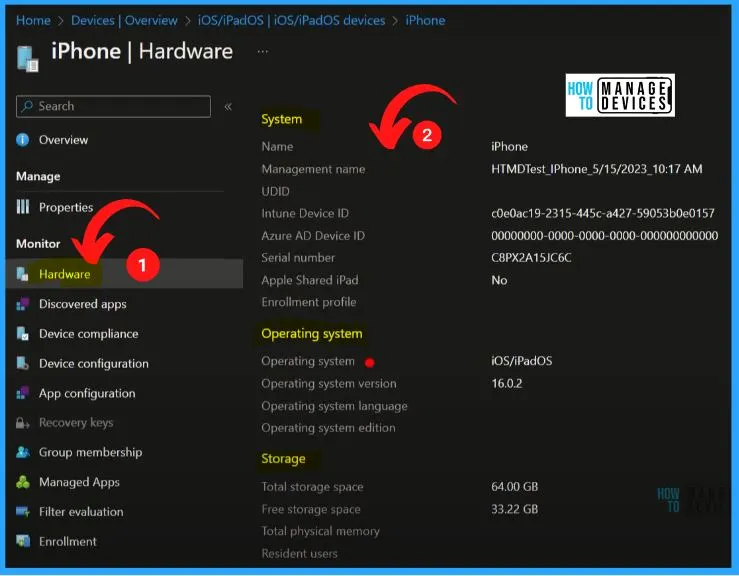Open Managed Apps menu item
This screenshot has width=739, height=576.
79,482
